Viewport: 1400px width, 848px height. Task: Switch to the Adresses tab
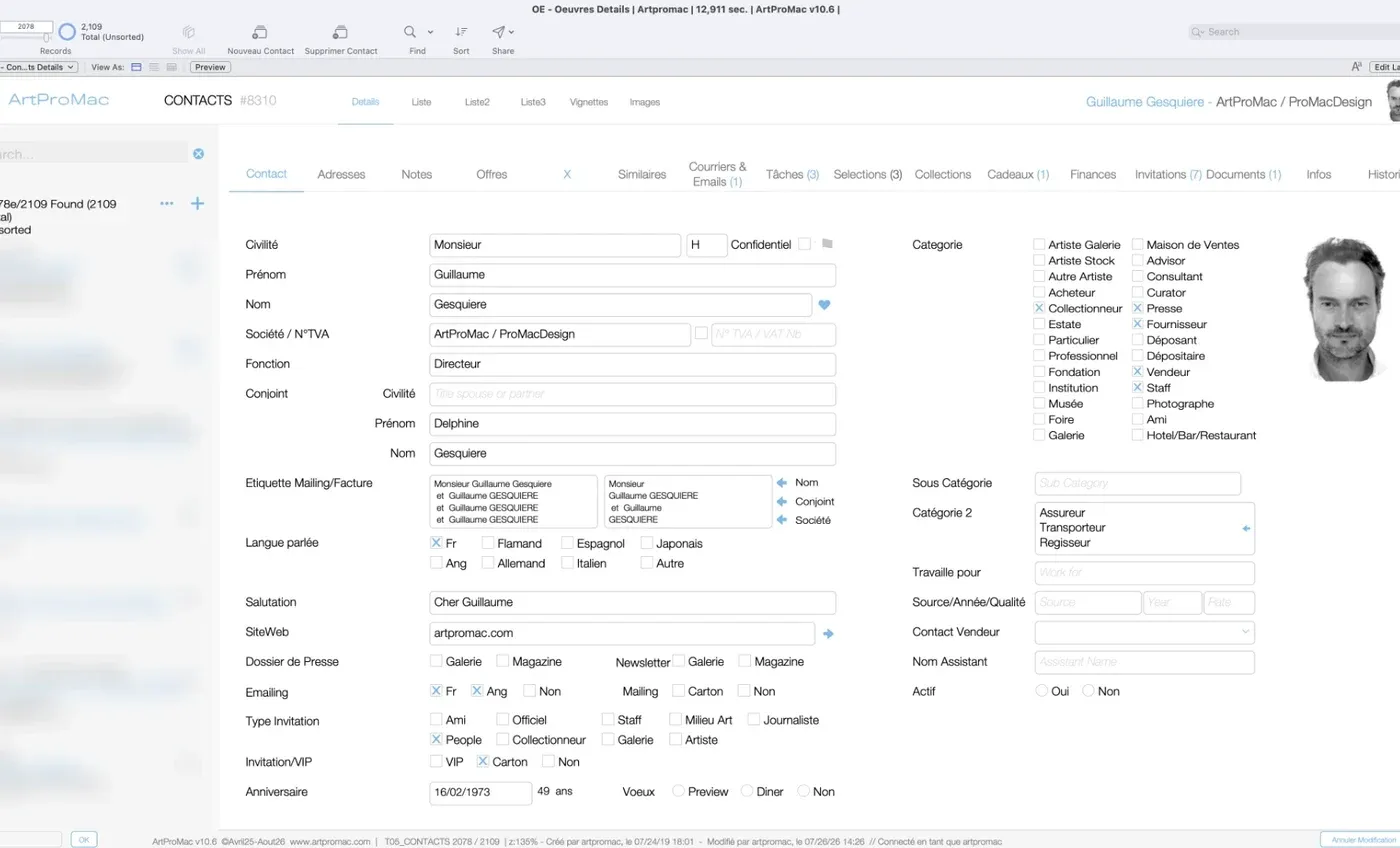coord(341,174)
